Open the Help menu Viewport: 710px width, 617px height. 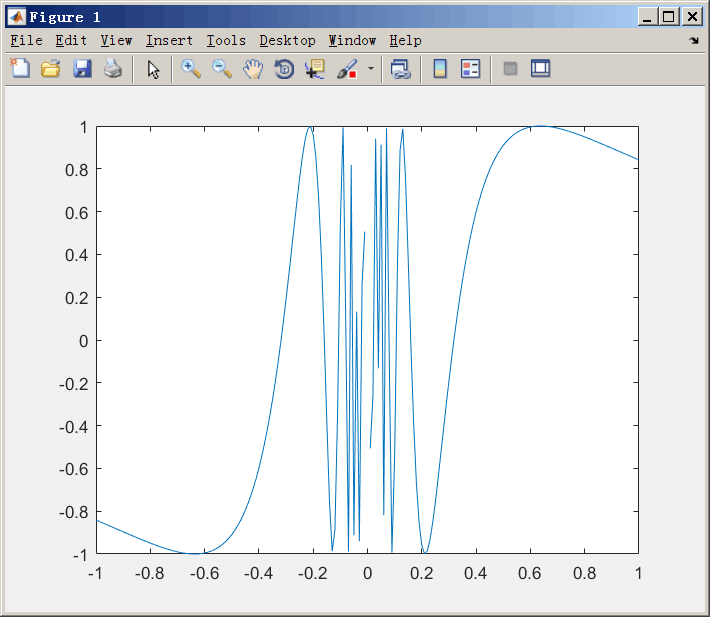(405, 41)
